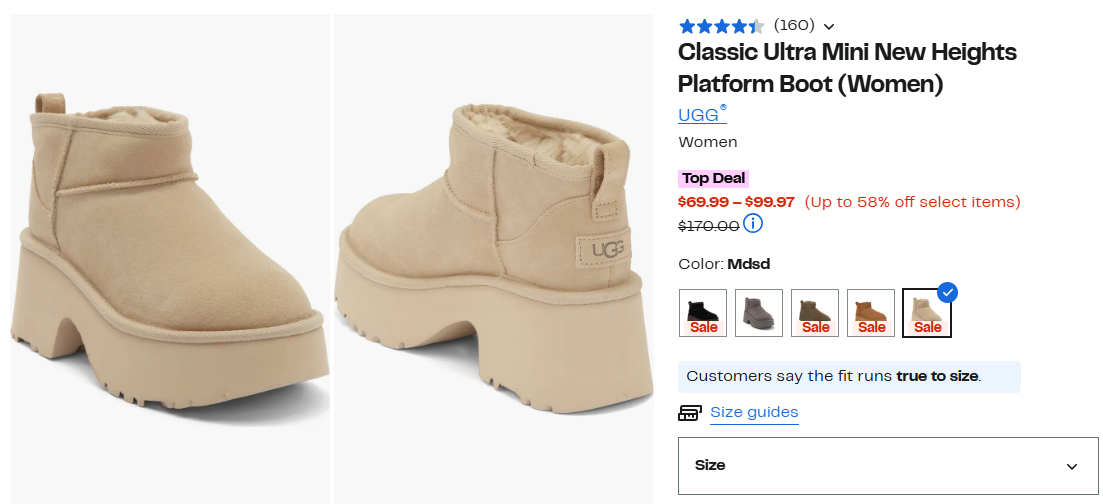Pick the olive green boot color swatch
1103x504 pixels.
click(815, 313)
